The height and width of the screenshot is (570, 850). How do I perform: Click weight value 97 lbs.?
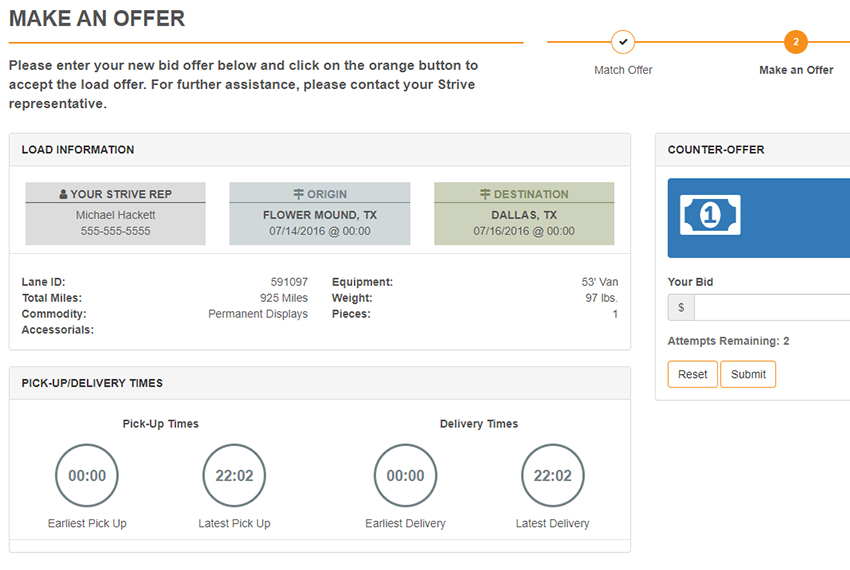601,298
